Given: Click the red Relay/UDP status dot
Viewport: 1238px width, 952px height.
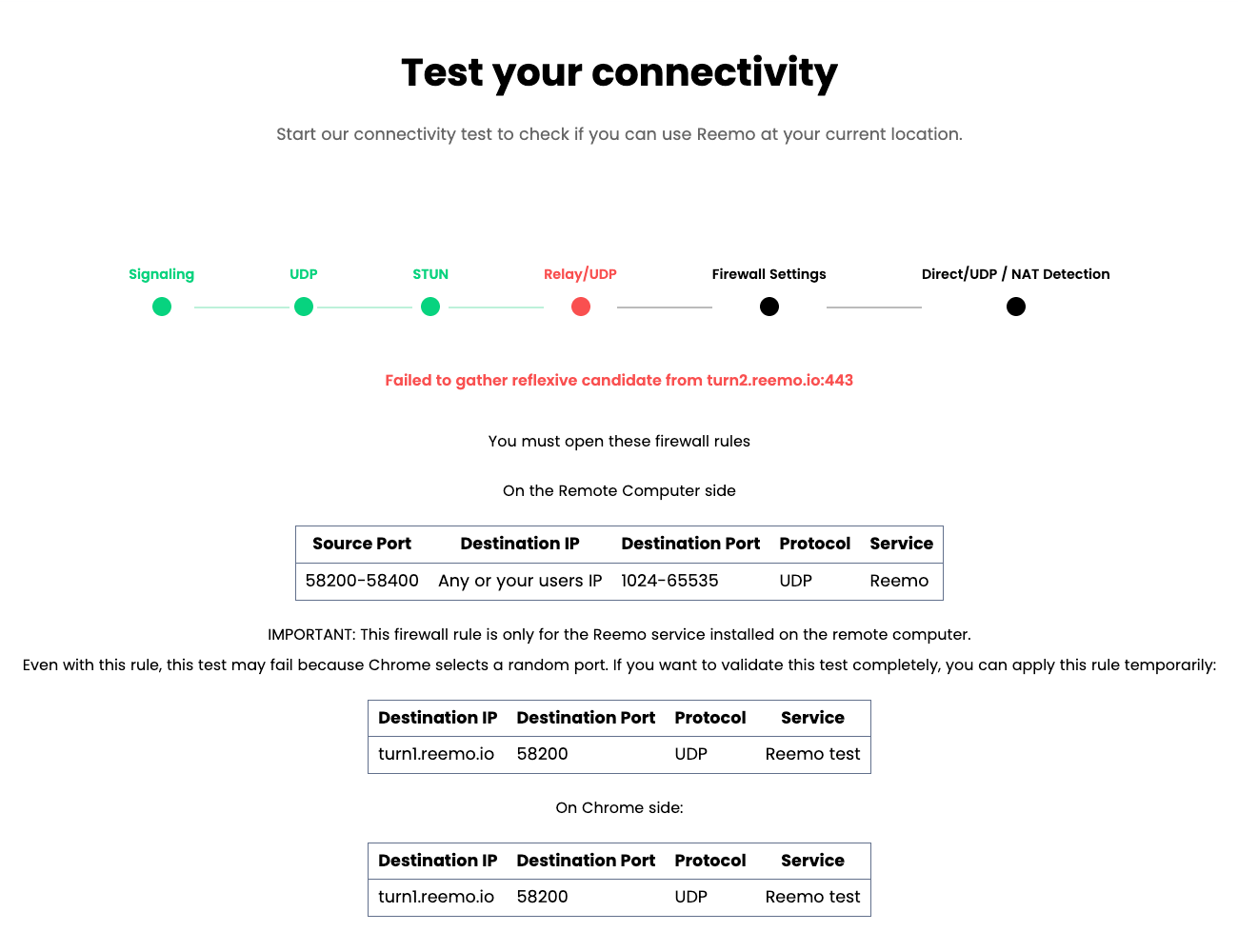Looking at the screenshot, I should tap(581, 307).
